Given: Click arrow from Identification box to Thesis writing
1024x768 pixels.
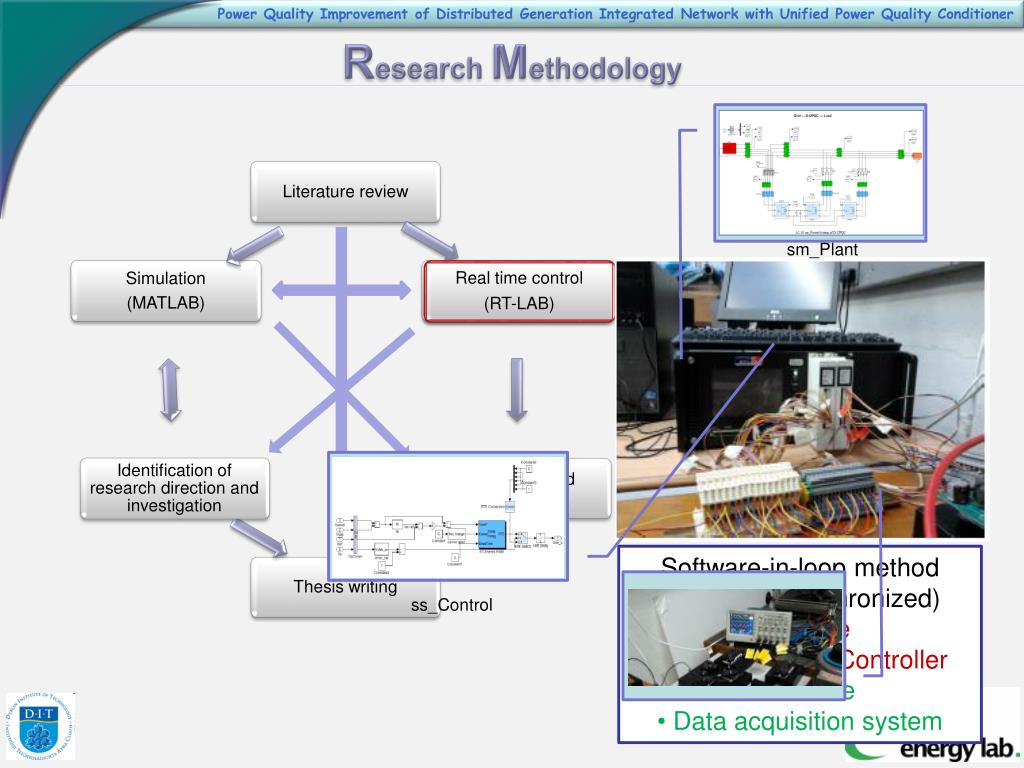Looking at the screenshot, I should (x=259, y=538).
